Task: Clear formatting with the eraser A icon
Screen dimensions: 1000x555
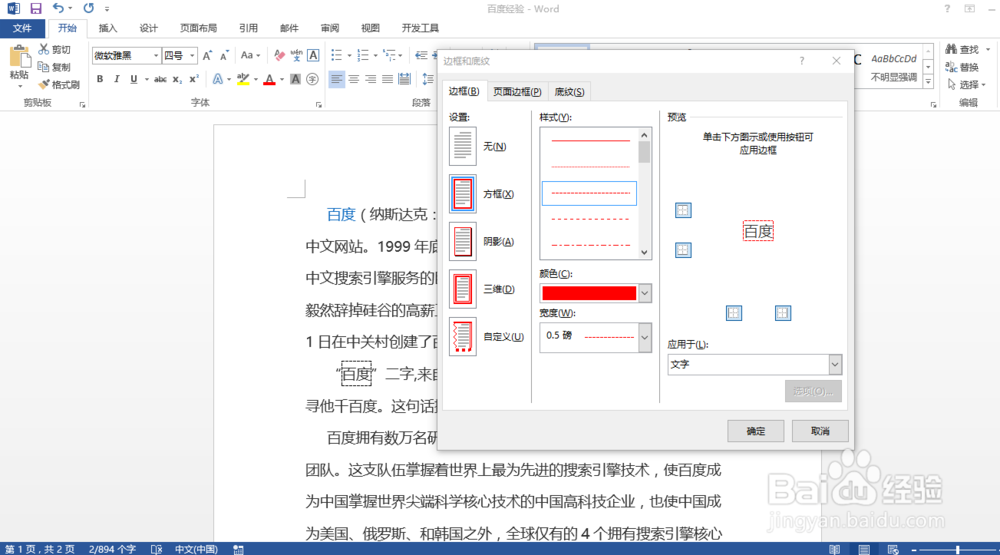Action: [x=279, y=56]
